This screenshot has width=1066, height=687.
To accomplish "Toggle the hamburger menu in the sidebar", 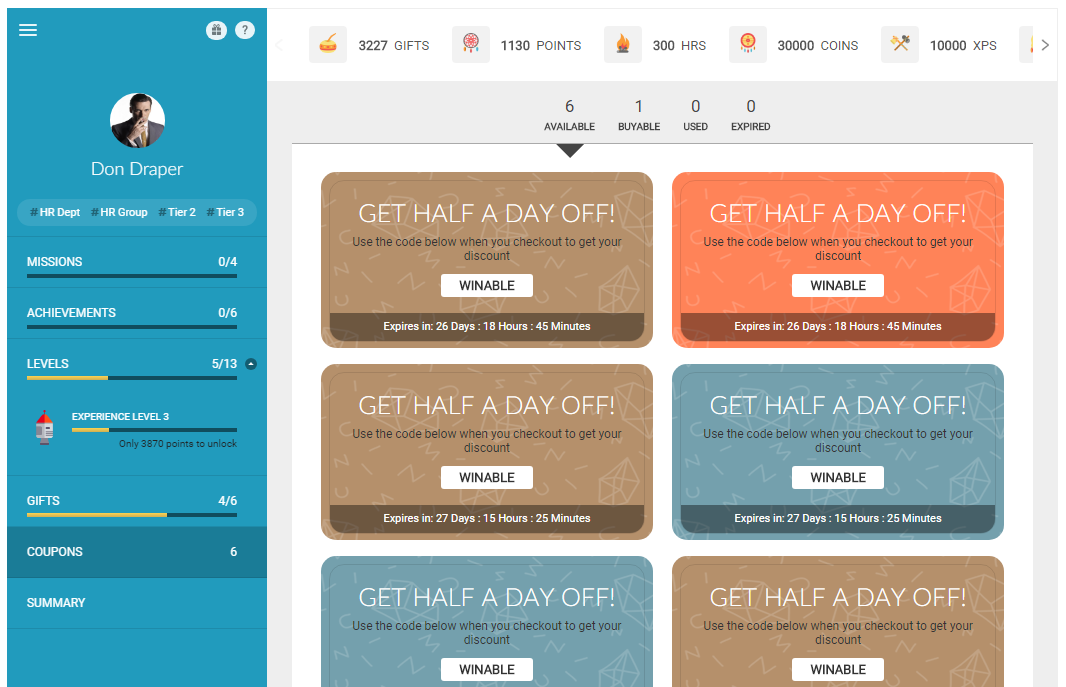I will coord(28,29).
